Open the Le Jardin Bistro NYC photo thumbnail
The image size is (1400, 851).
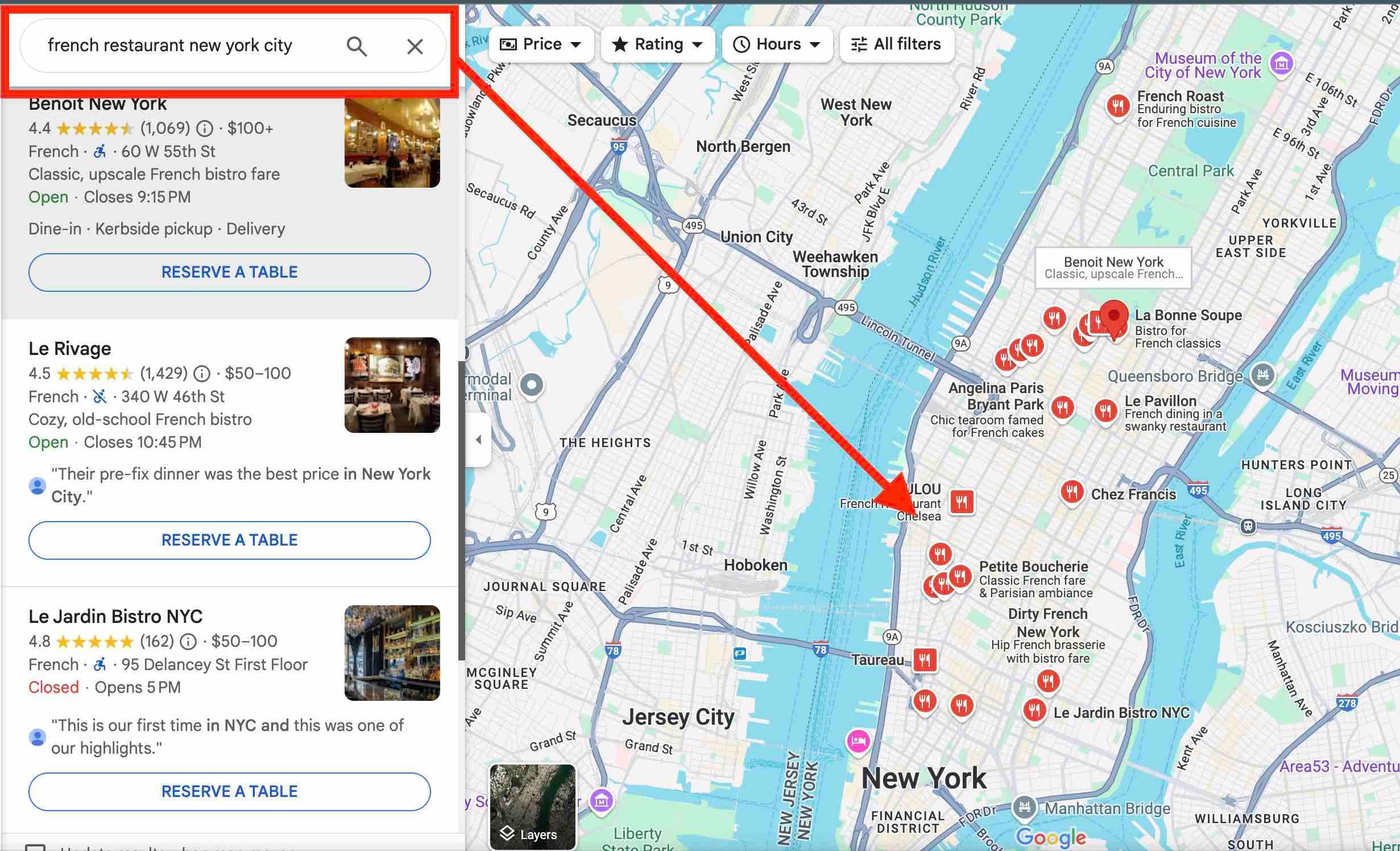tap(392, 653)
